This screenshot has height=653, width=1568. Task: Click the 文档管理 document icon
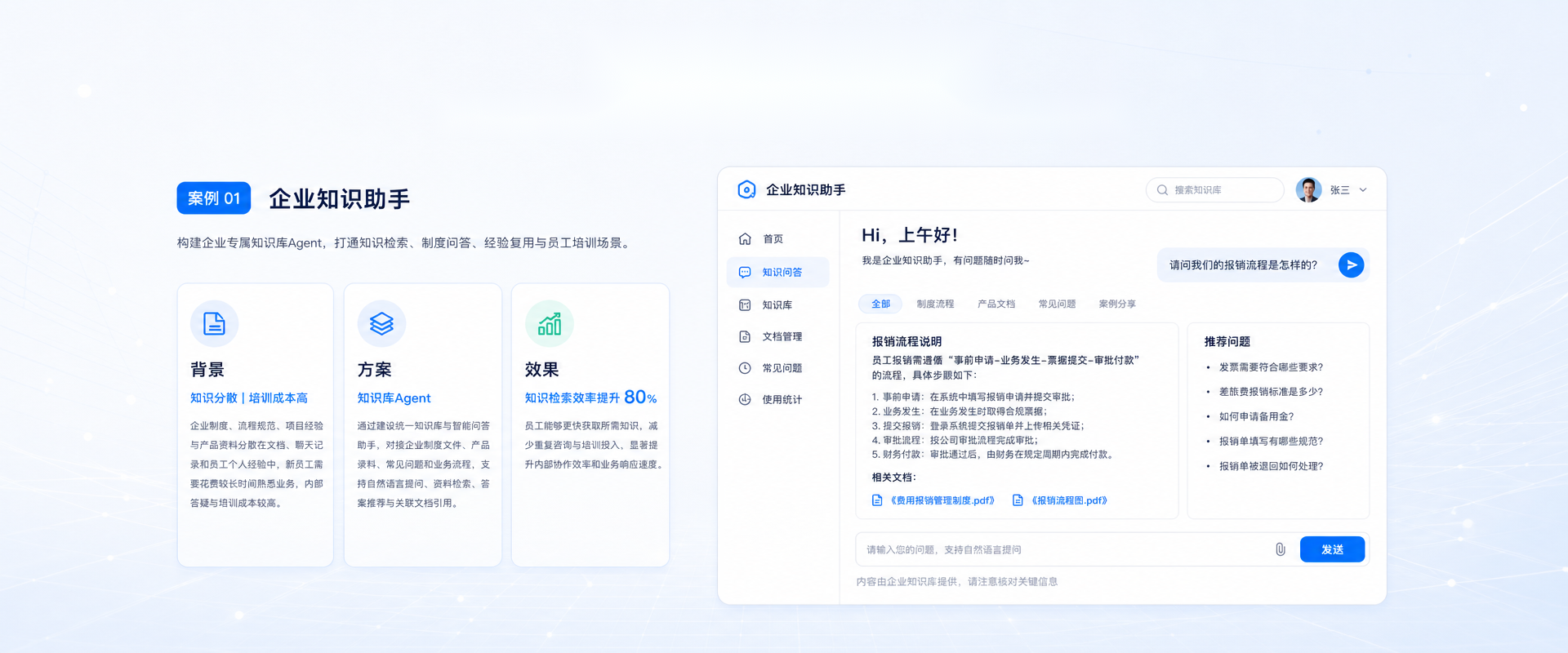pos(745,336)
